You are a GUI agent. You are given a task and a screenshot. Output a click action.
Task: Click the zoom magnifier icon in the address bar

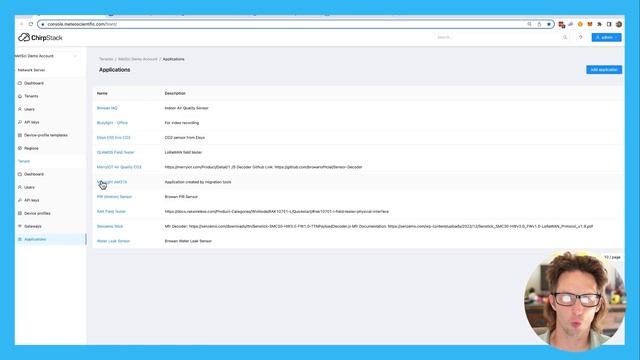[529, 24]
